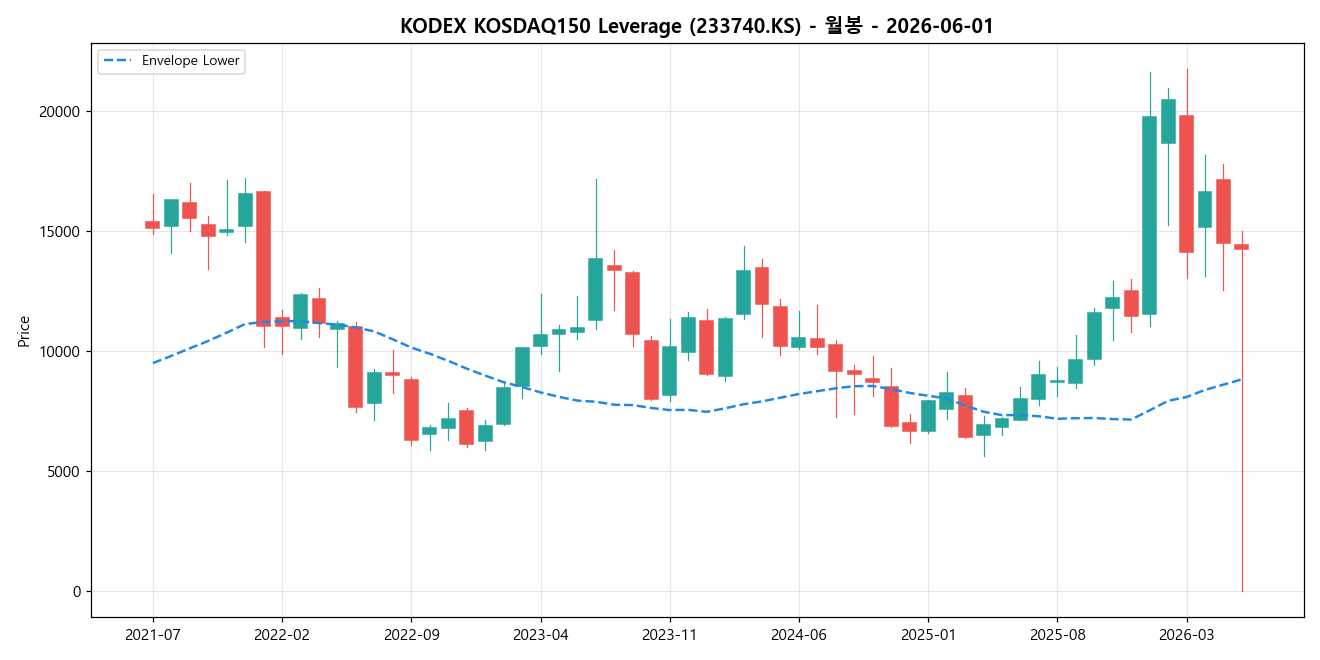Click the last candle's long lower wick

pyautogui.click(x=1242, y=420)
